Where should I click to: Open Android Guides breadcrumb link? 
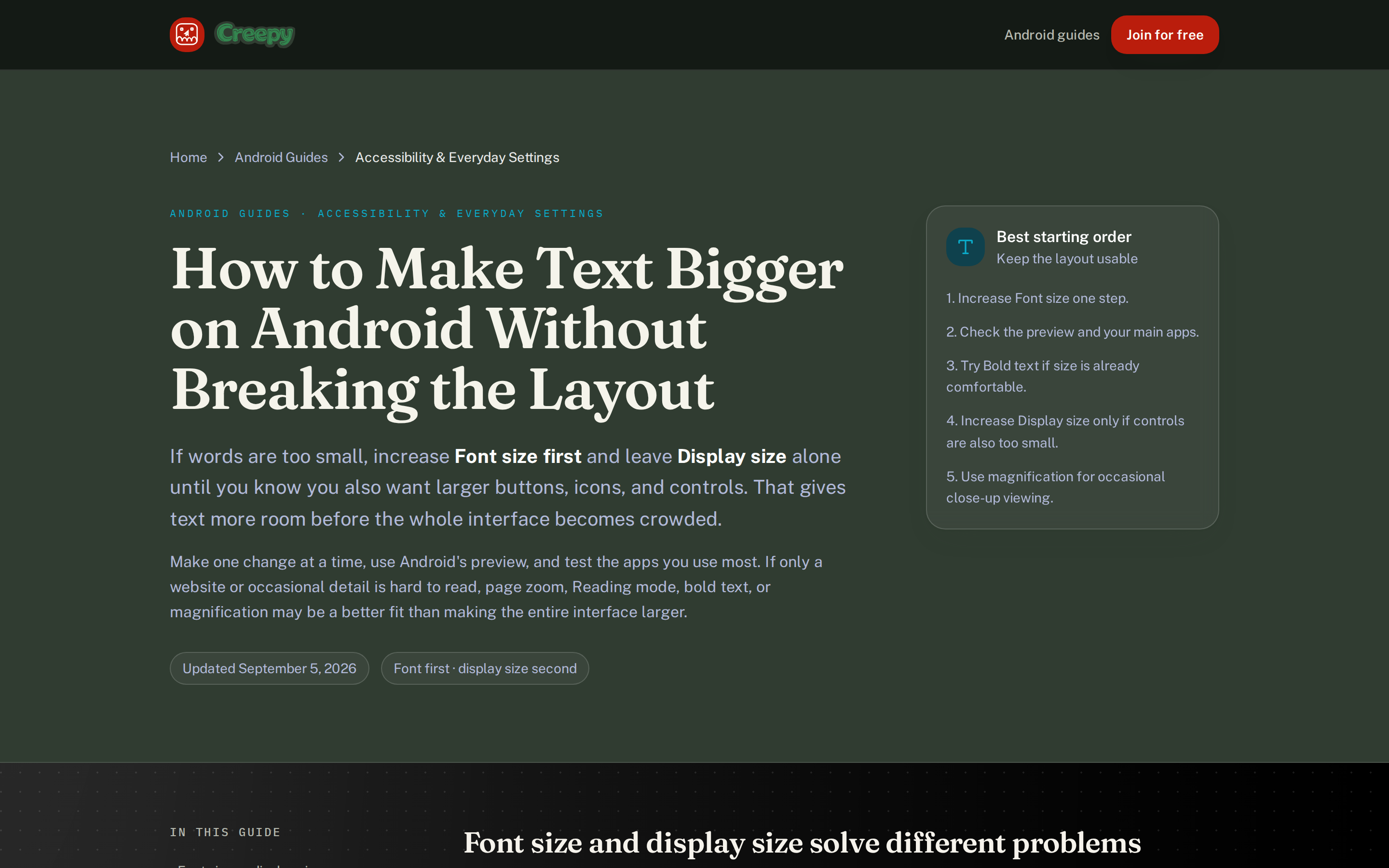tap(281, 157)
